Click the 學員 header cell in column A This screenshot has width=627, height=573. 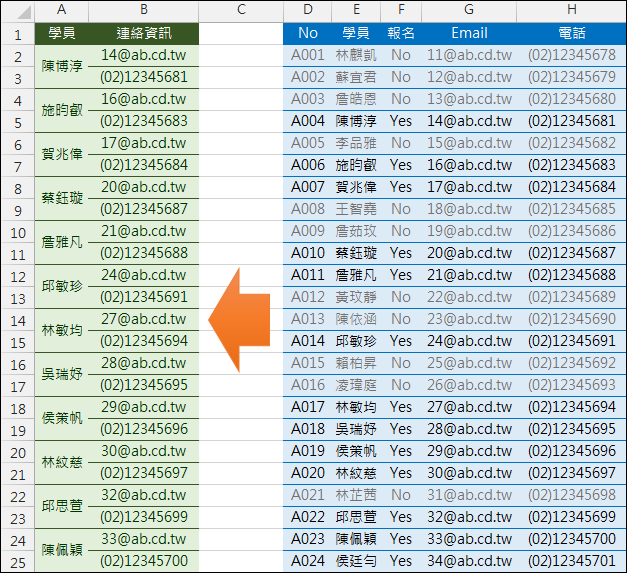pyautogui.click(x=62, y=34)
